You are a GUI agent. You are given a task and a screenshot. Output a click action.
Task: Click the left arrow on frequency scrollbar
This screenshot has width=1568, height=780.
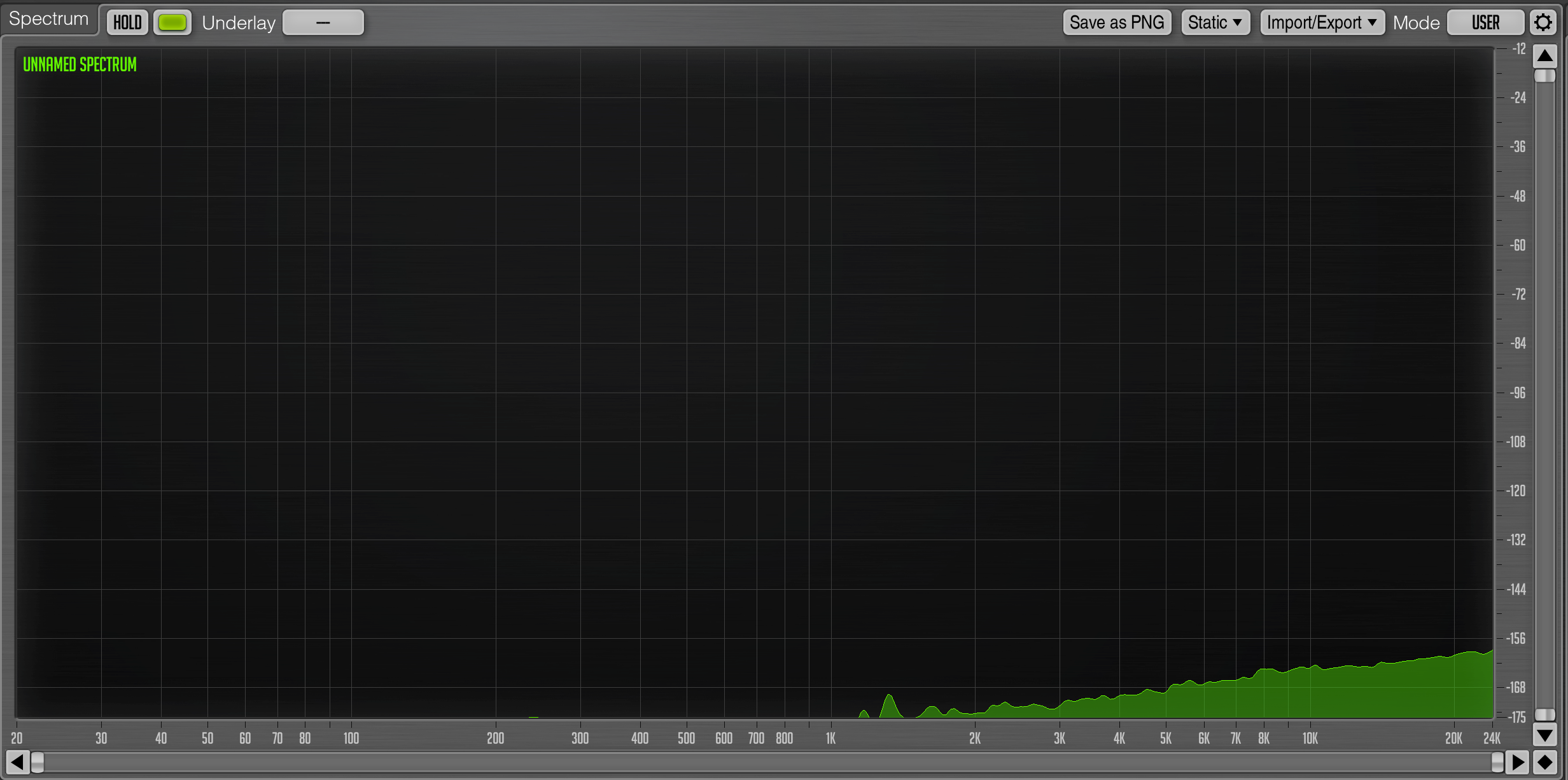(17, 762)
